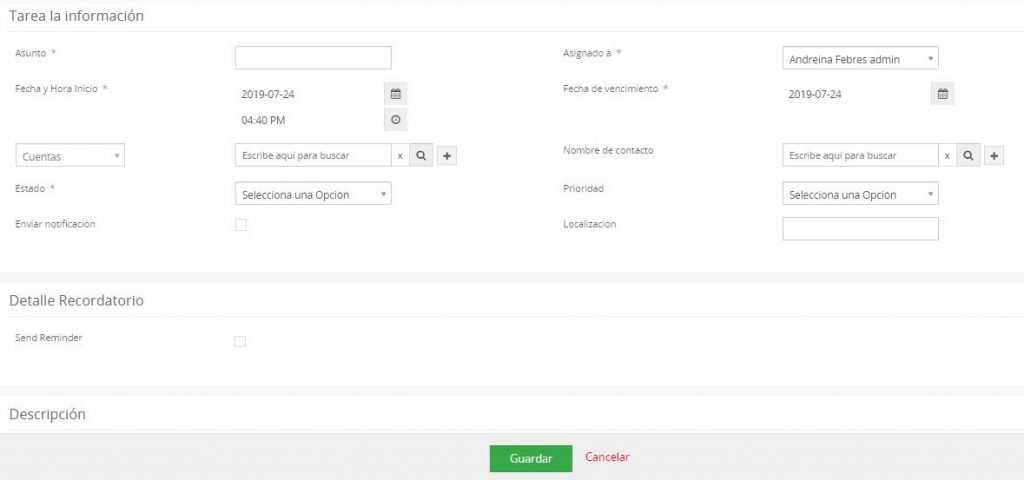The image size is (1024, 480).
Task: Open the Cuentas module type dropdown
Action: point(70,156)
